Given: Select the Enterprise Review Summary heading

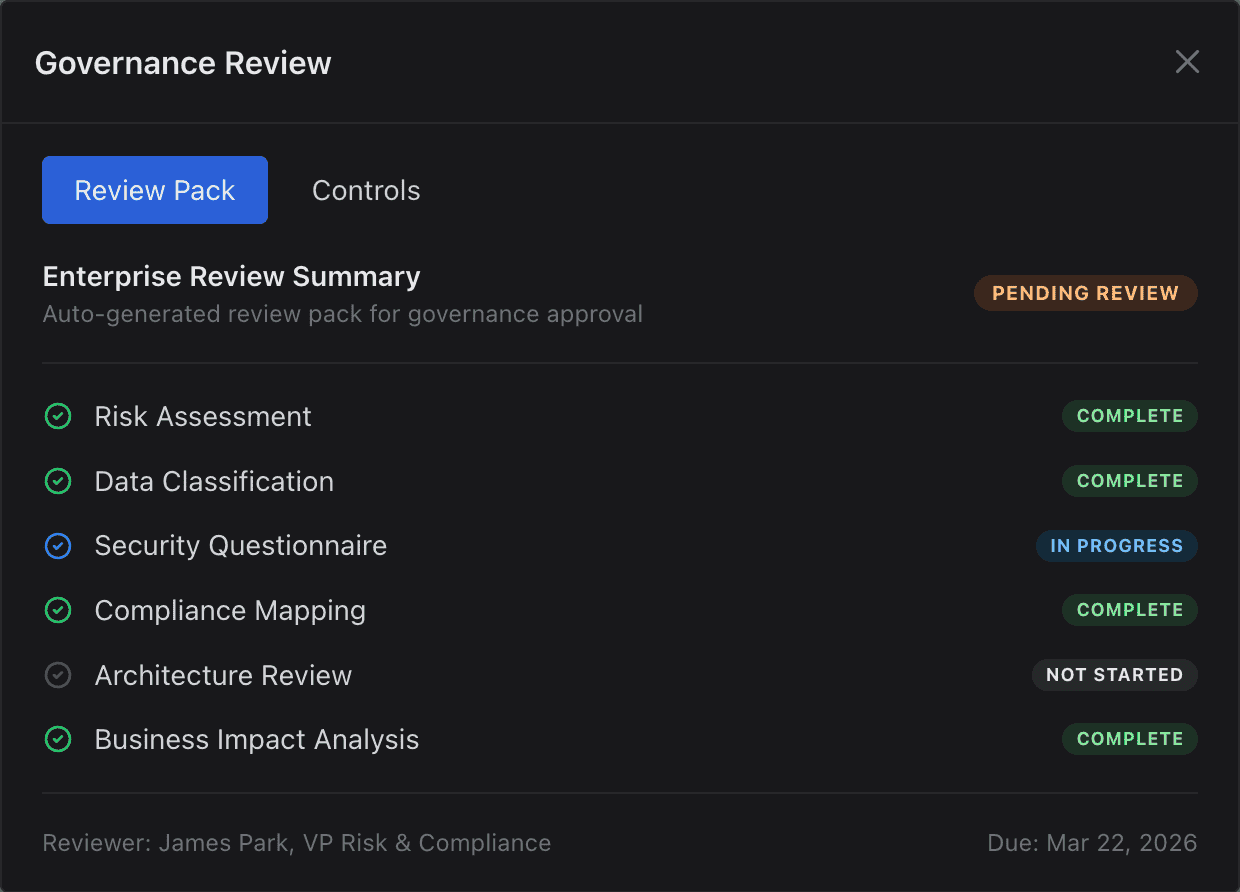Looking at the screenshot, I should pos(231,276).
